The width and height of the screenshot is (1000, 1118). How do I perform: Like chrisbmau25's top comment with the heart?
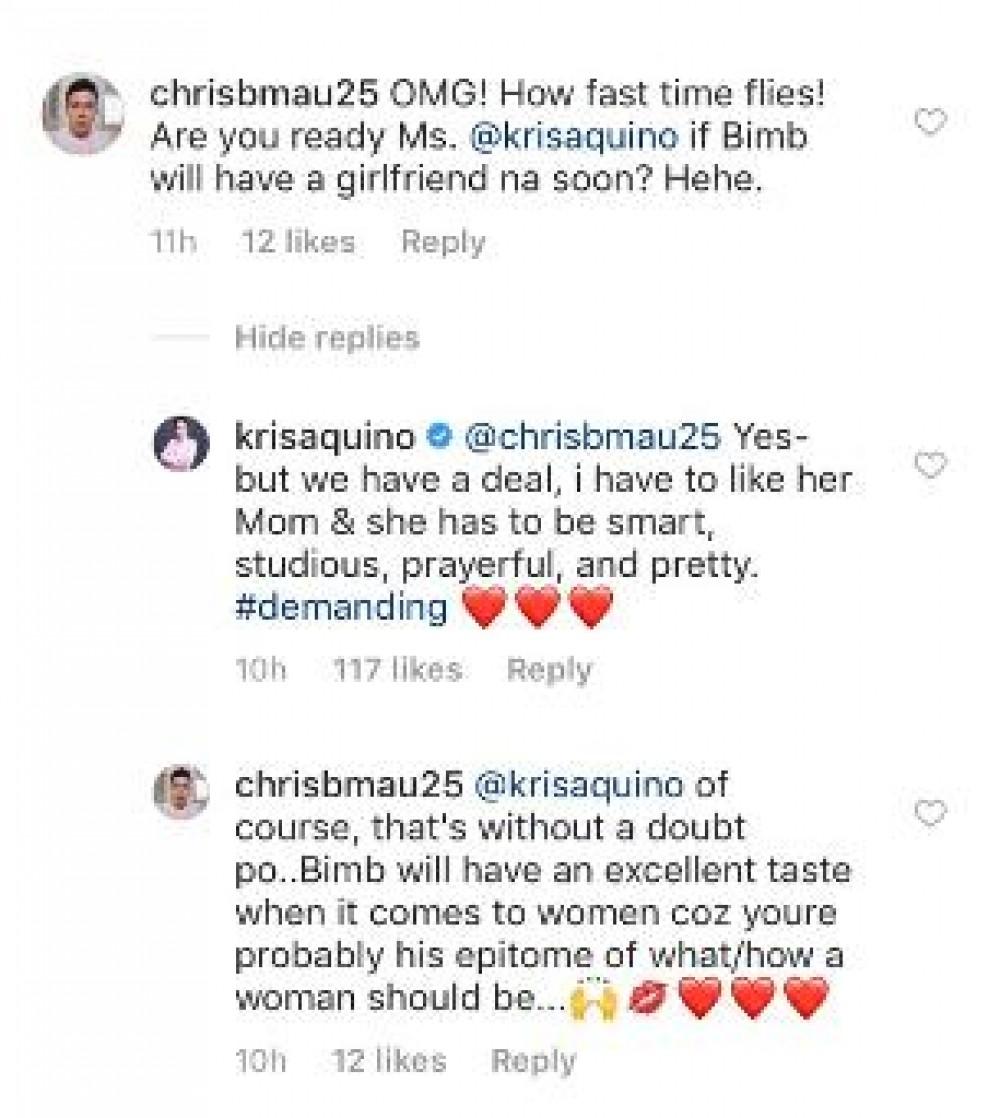[931, 123]
